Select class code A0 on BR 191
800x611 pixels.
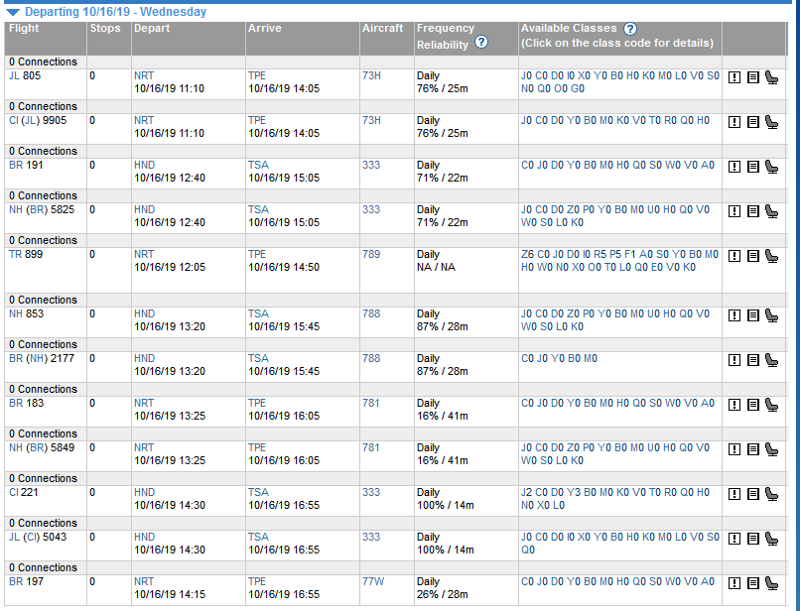pos(708,165)
